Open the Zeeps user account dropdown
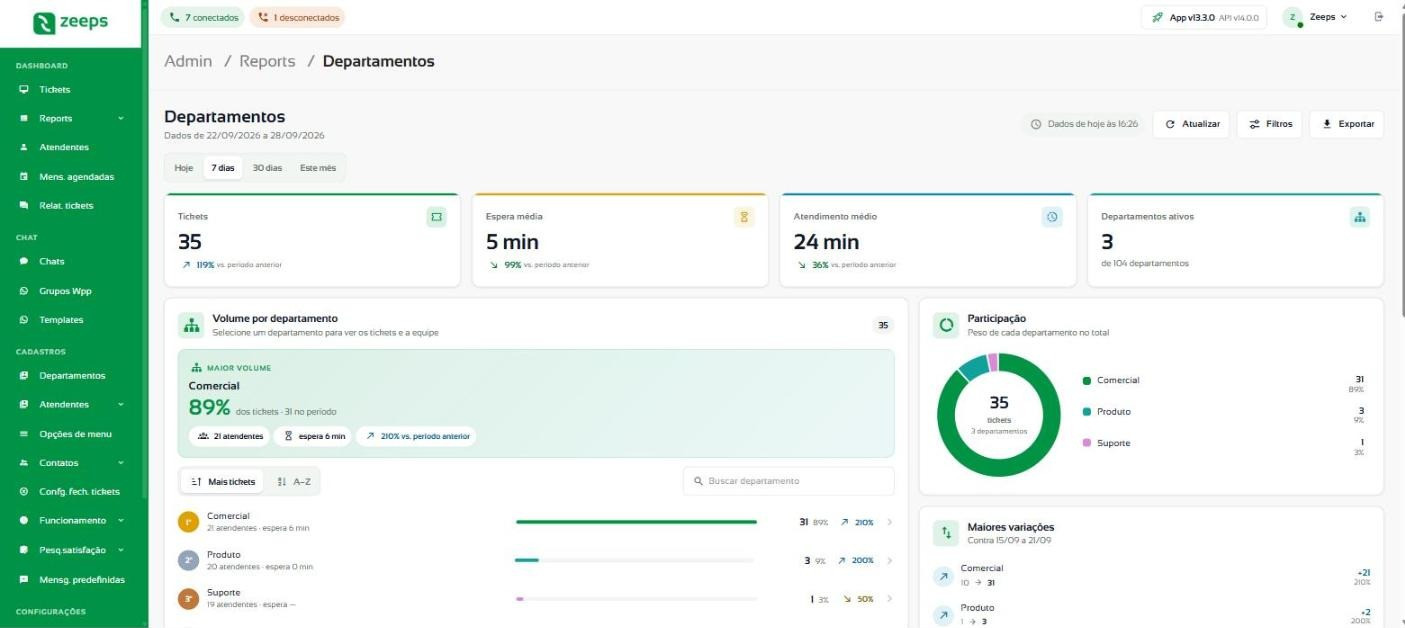Screen dimensions: 1405x628 (x=1316, y=17)
